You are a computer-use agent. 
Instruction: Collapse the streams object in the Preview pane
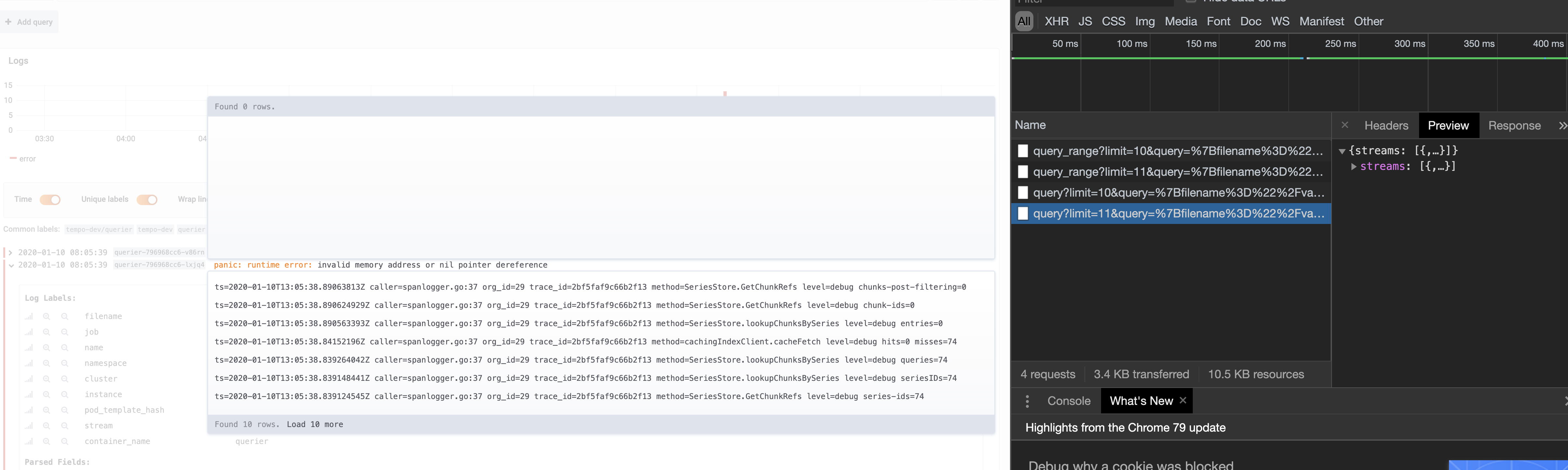(x=1342, y=151)
